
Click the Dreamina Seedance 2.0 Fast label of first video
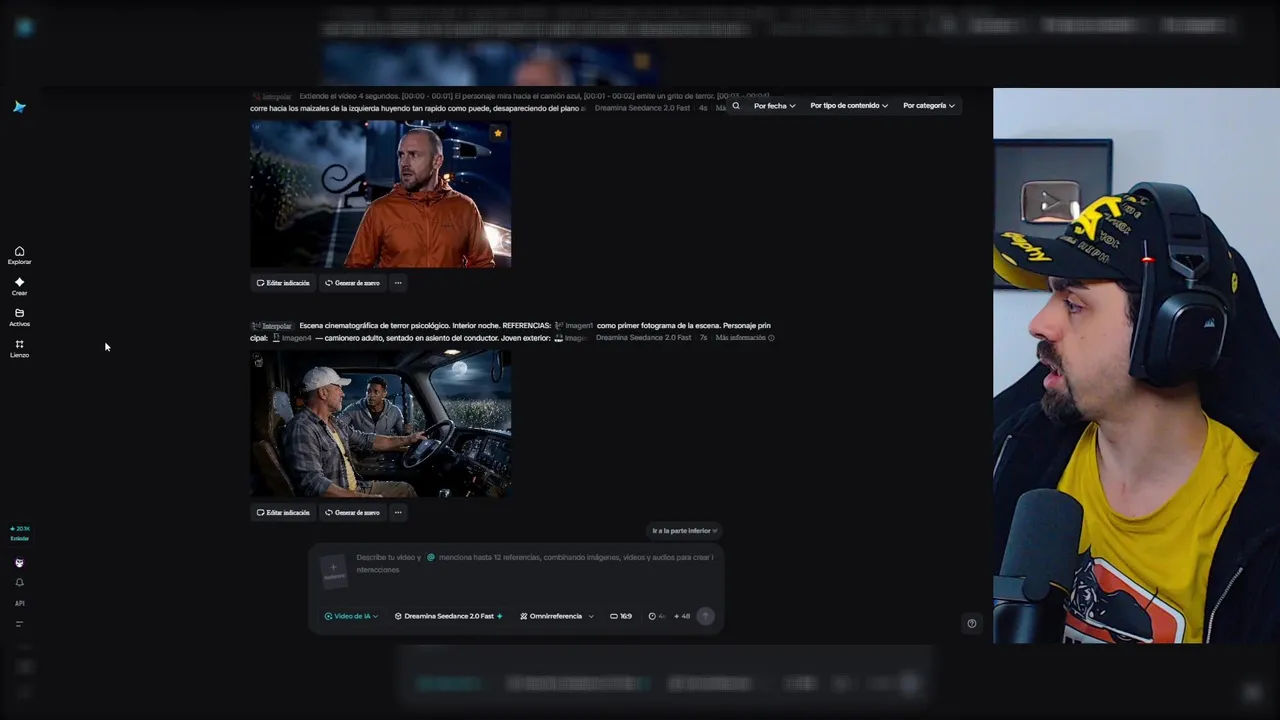[x=642, y=108]
